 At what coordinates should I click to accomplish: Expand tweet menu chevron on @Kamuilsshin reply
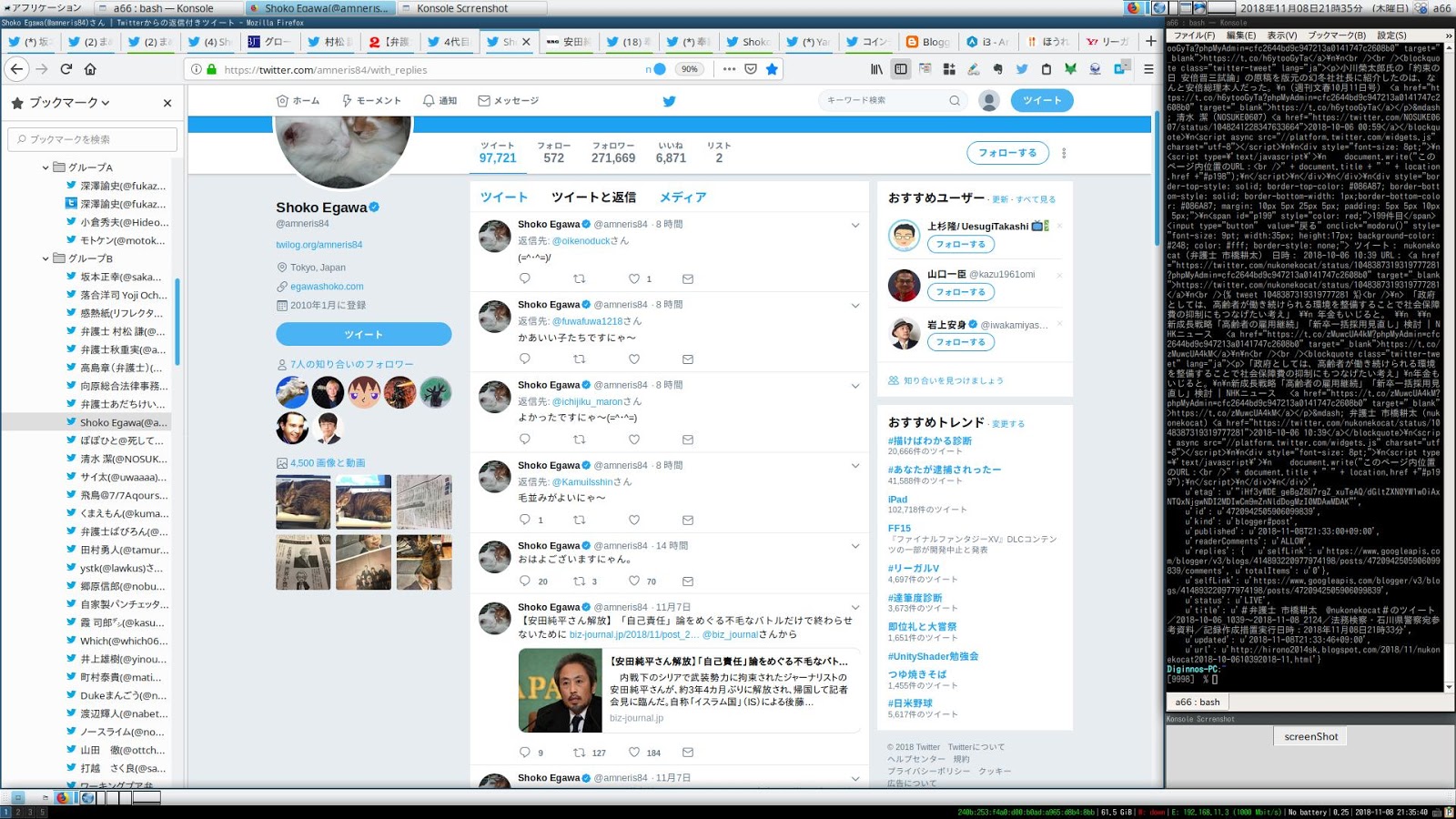pos(855,466)
